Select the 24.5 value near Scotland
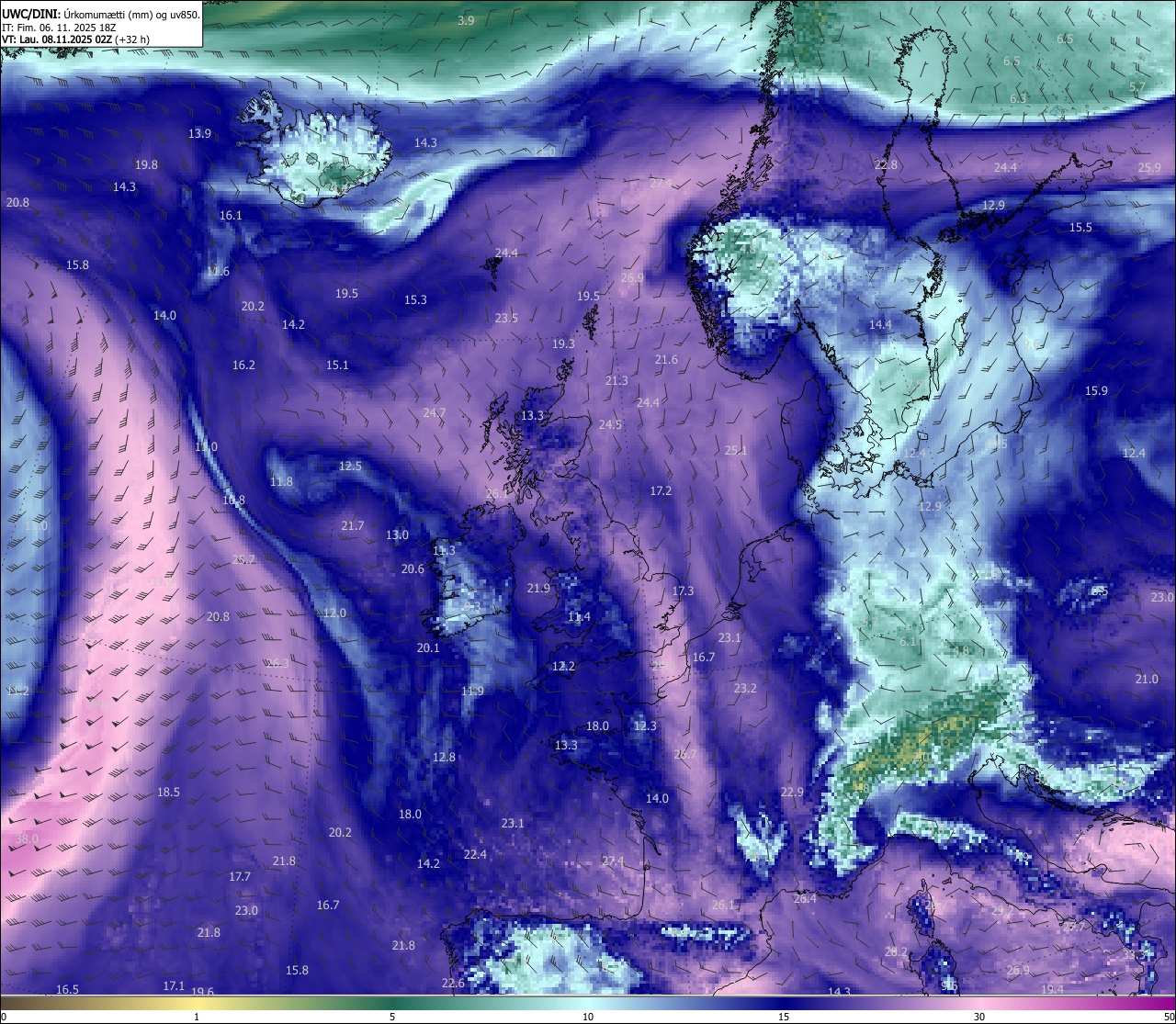 coord(610,424)
